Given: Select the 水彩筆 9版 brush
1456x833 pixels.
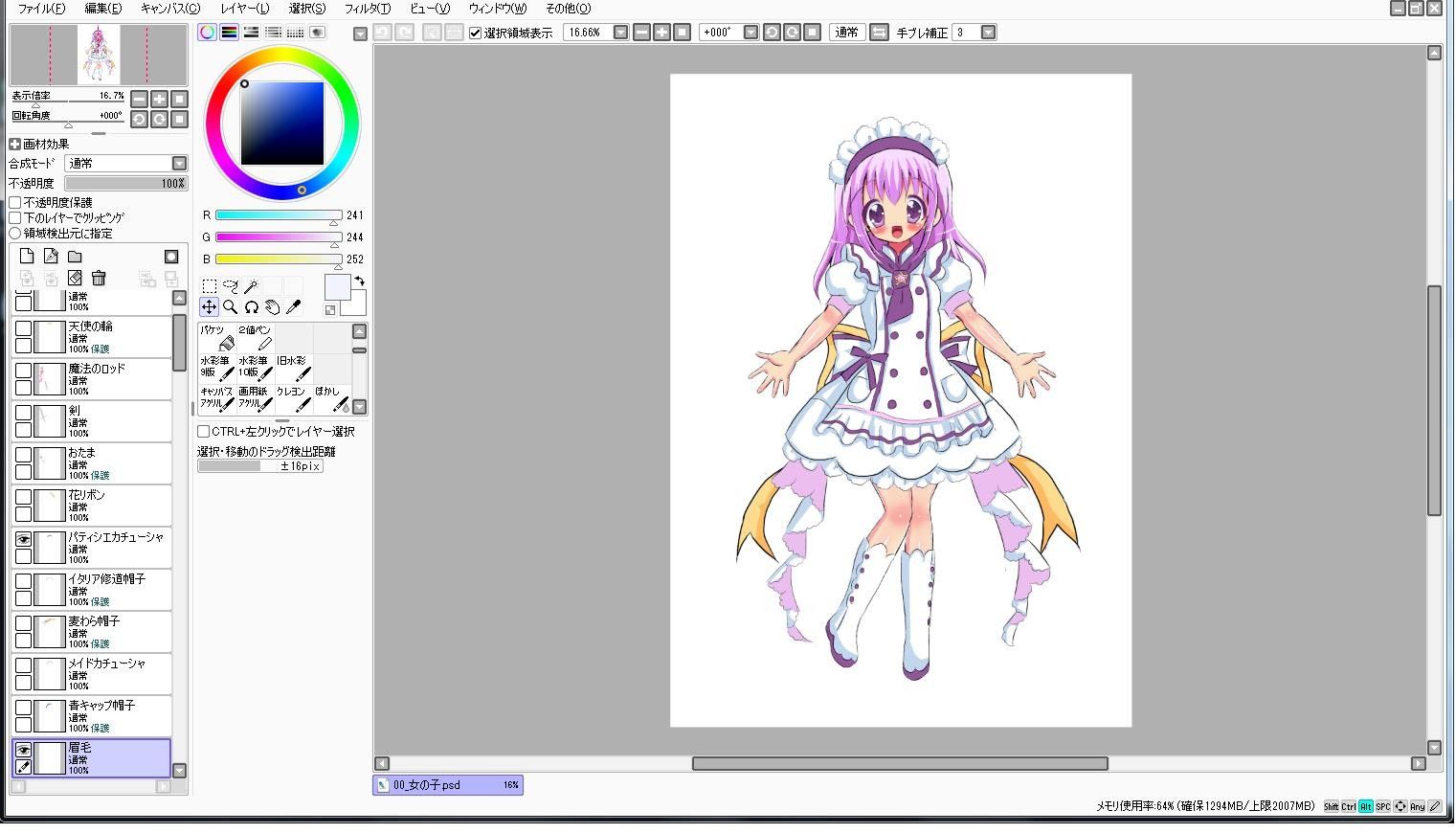Looking at the screenshot, I should pyautogui.click(x=217, y=368).
